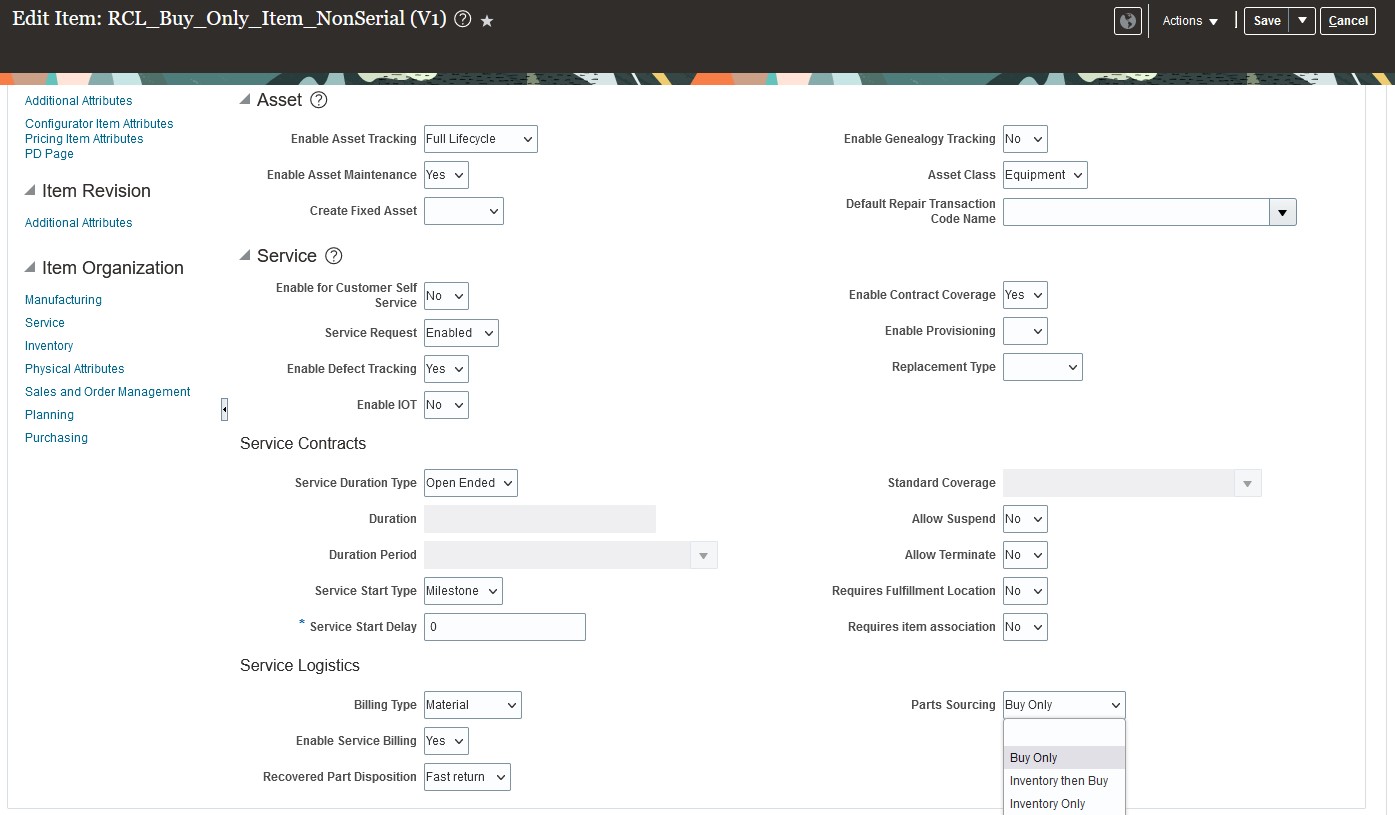Open the Recovered Part Disposition dropdown
The height and width of the screenshot is (815, 1395).
[x=467, y=777]
